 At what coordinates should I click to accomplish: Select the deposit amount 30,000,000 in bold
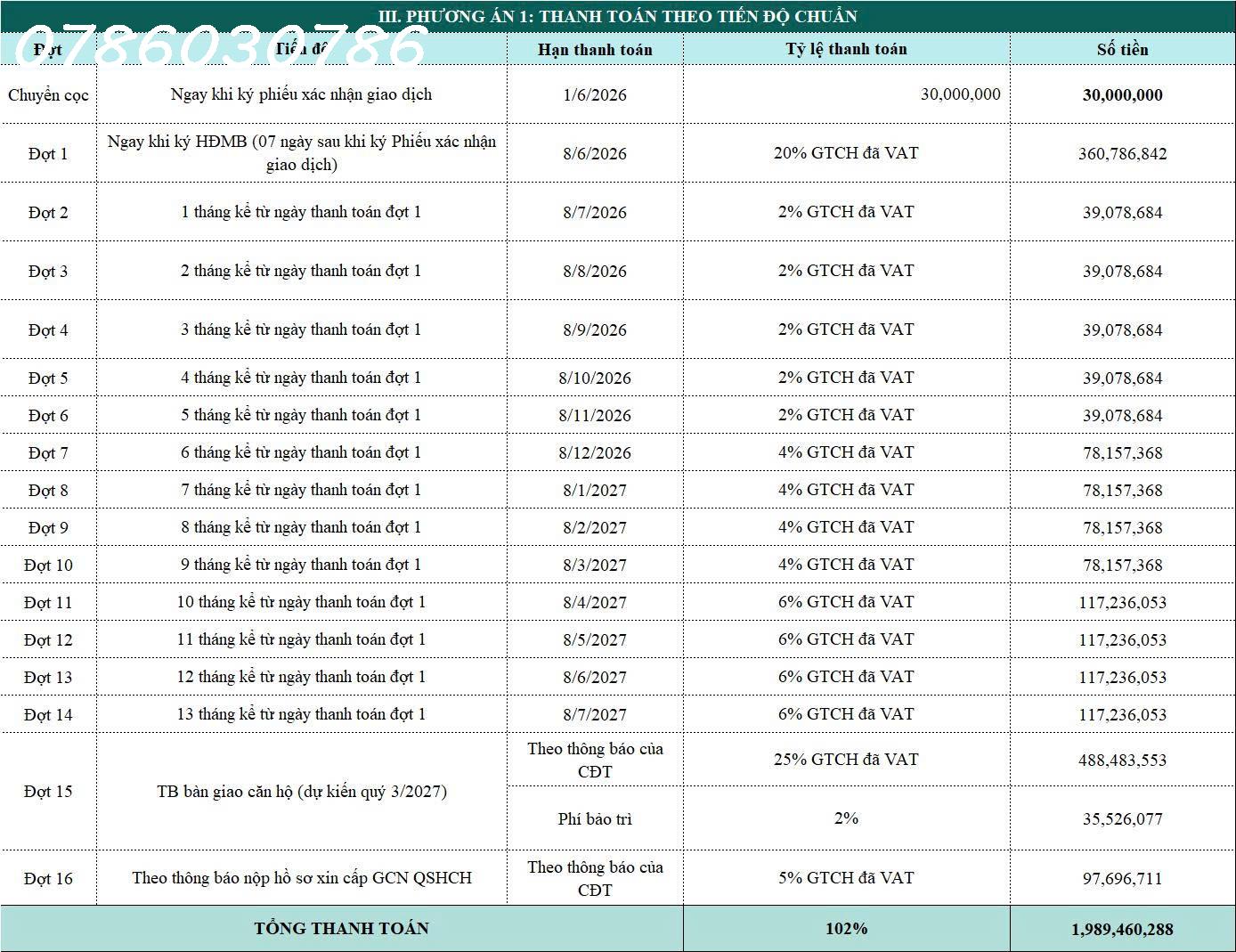pyautogui.click(x=1122, y=95)
